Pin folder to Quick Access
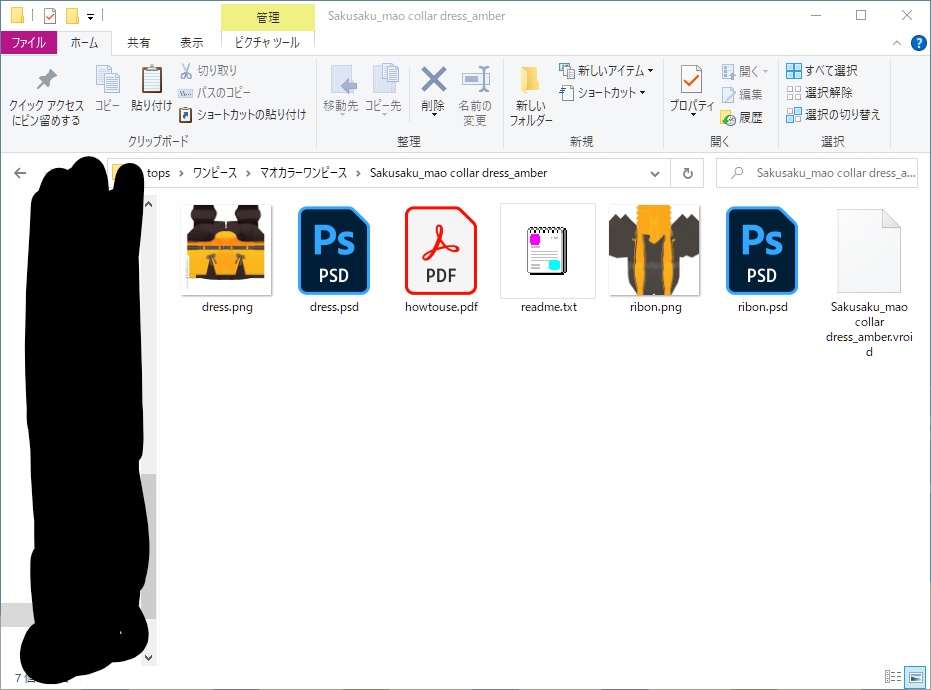Screen dimensions: 931x690 point(46,97)
